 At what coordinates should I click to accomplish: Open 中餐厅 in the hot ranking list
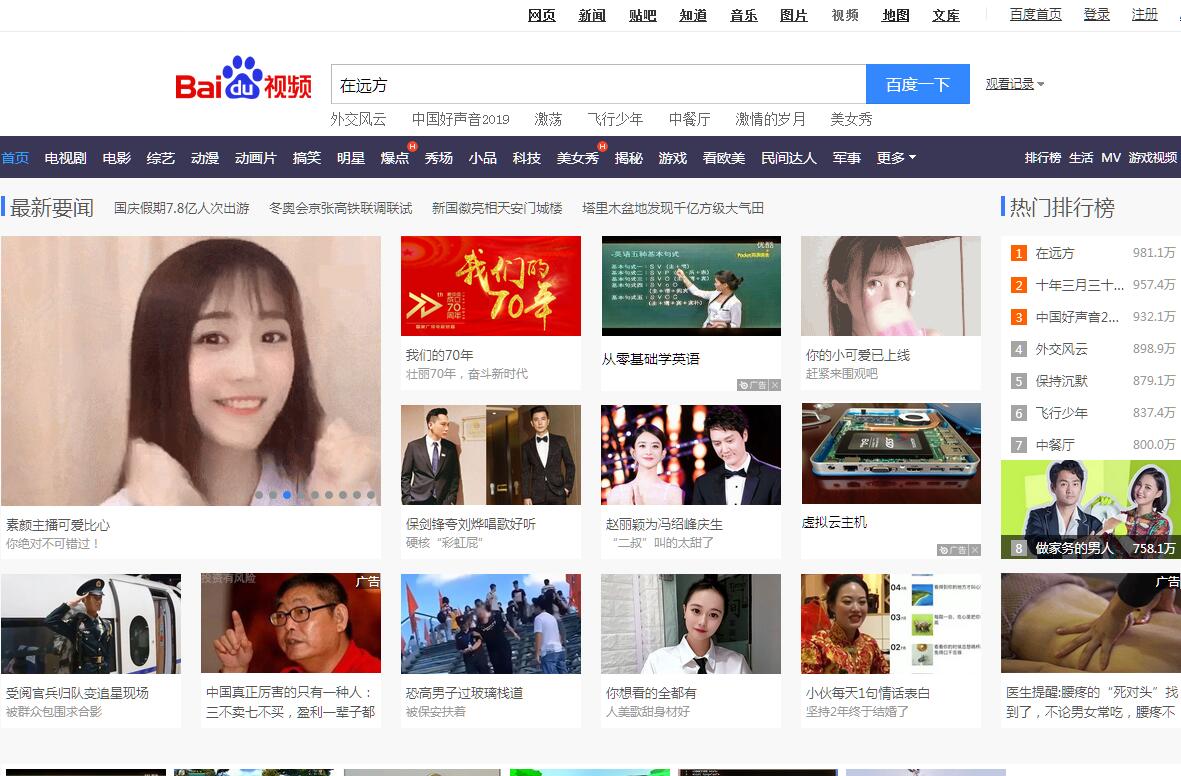click(1054, 445)
